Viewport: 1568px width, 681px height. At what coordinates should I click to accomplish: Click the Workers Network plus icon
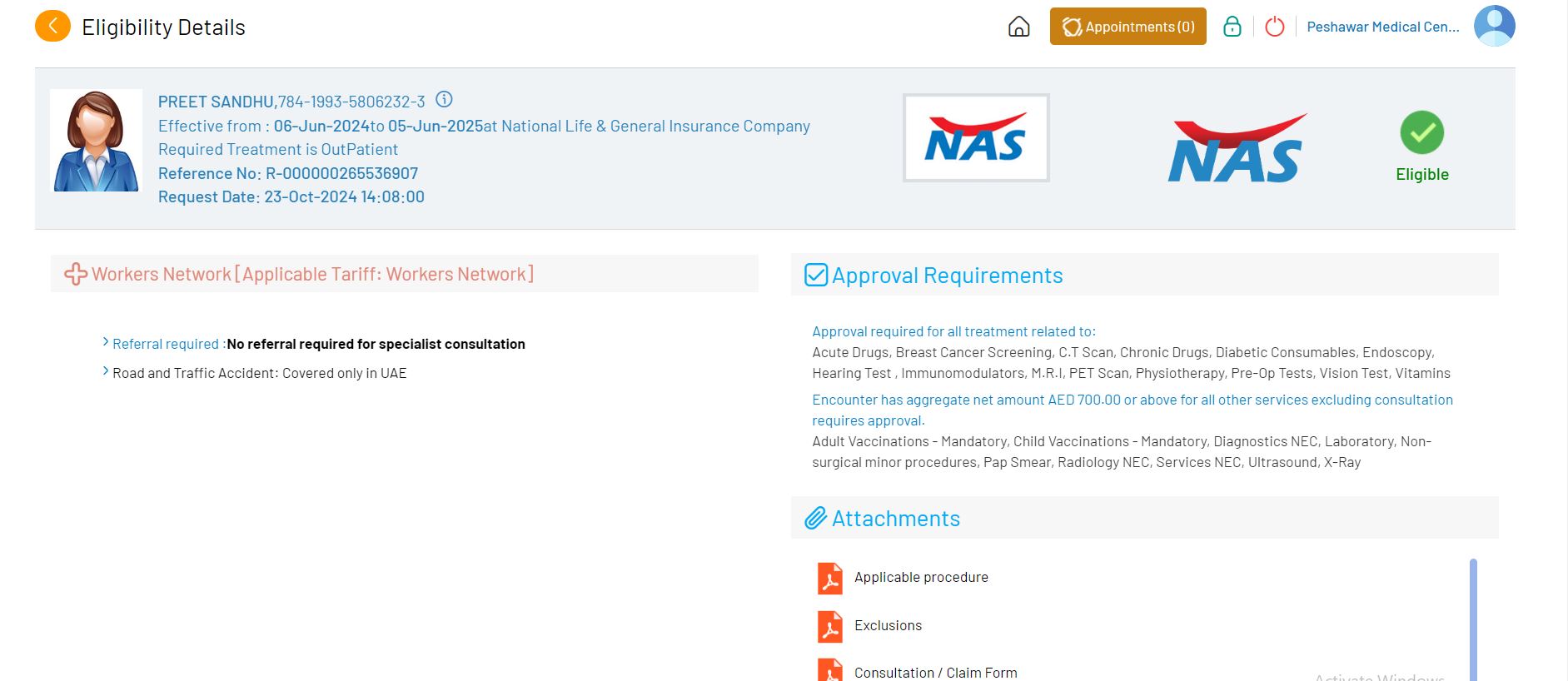click(76, 274)
